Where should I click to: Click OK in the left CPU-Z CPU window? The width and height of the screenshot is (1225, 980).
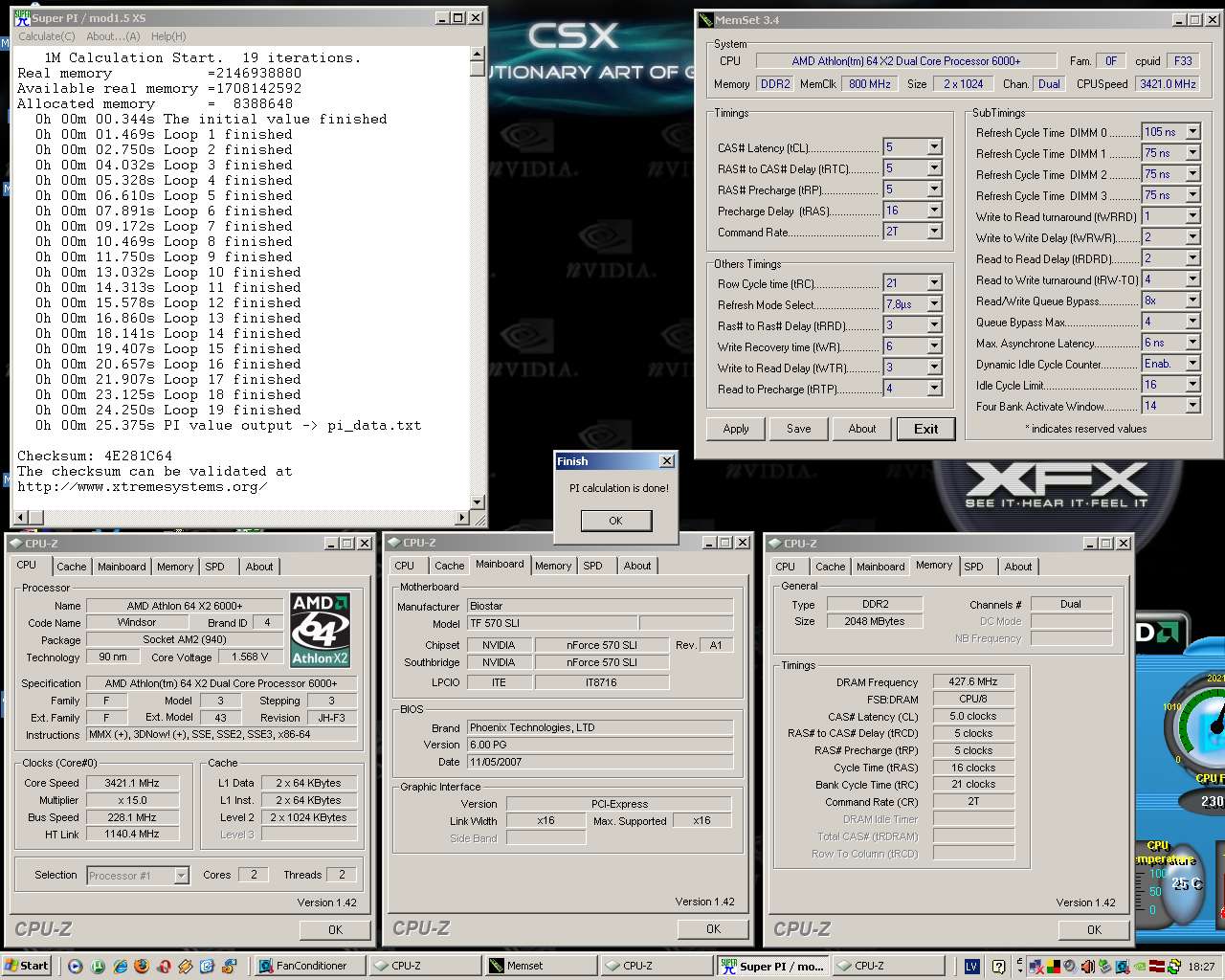point(335,929)
